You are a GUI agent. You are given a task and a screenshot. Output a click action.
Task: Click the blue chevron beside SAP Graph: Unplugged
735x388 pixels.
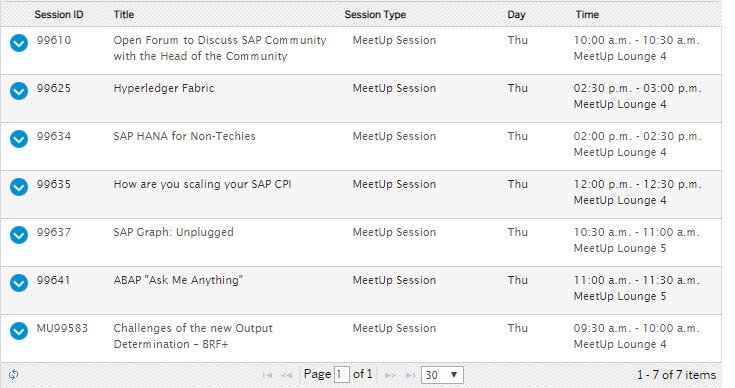pos(19,235)
